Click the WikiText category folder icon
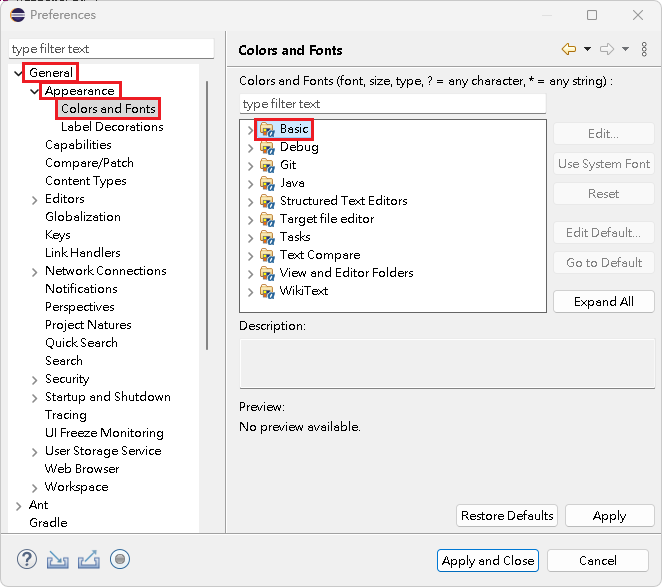The image size is (662, 587). pos(267,291)
